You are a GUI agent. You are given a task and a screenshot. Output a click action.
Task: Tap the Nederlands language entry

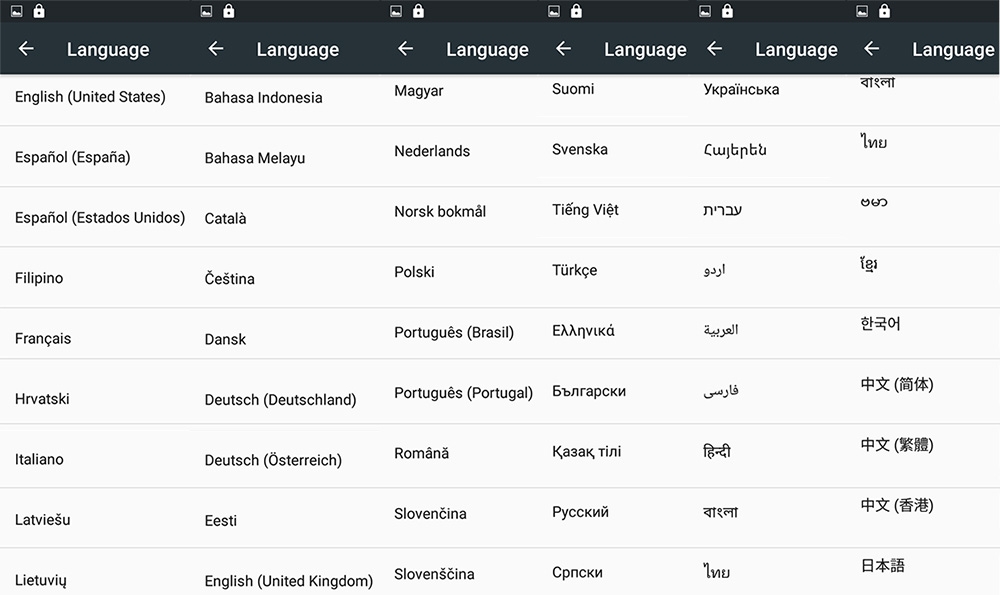click(432, 151)
